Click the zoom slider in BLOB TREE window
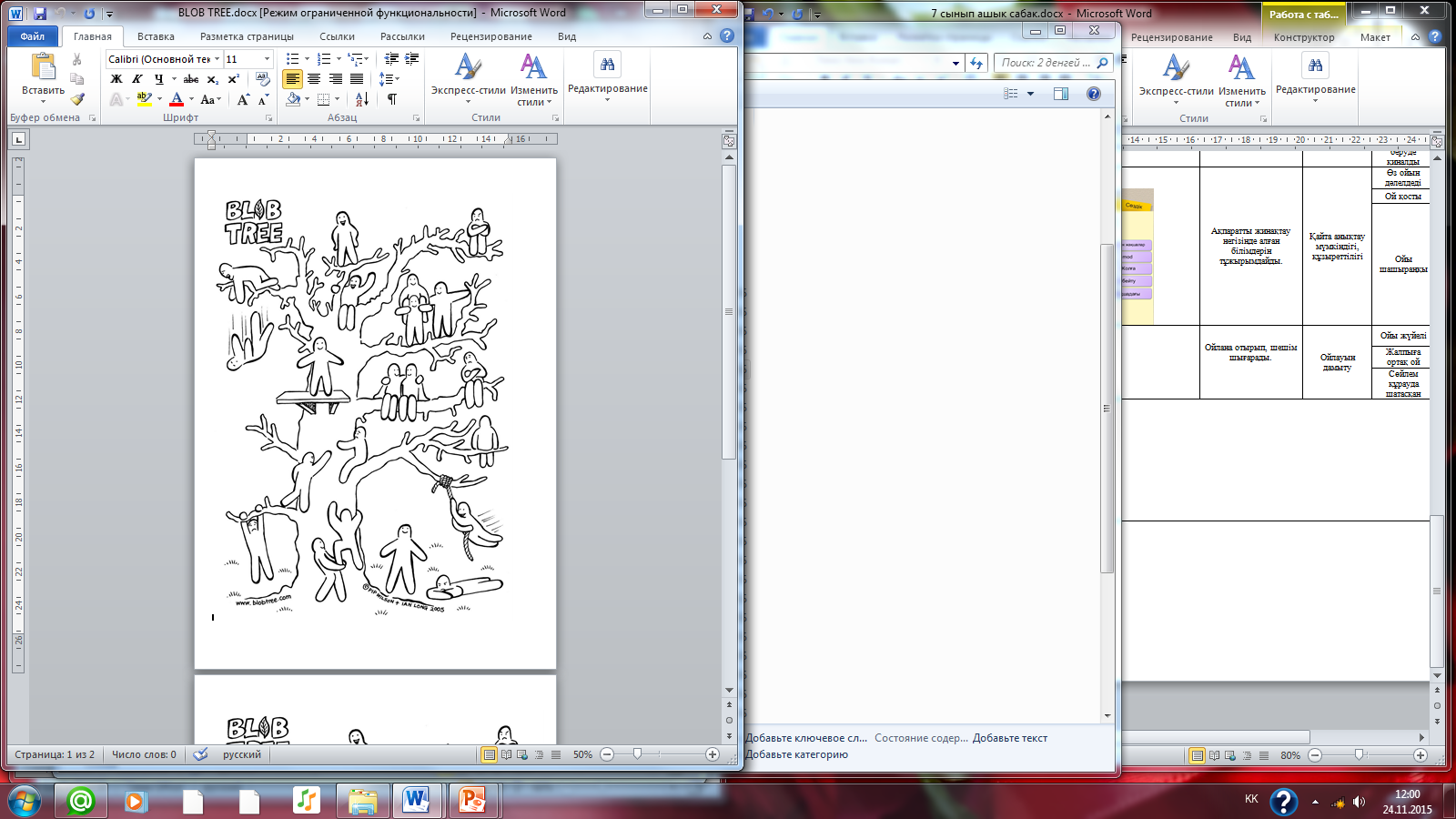 coord(637,754)
